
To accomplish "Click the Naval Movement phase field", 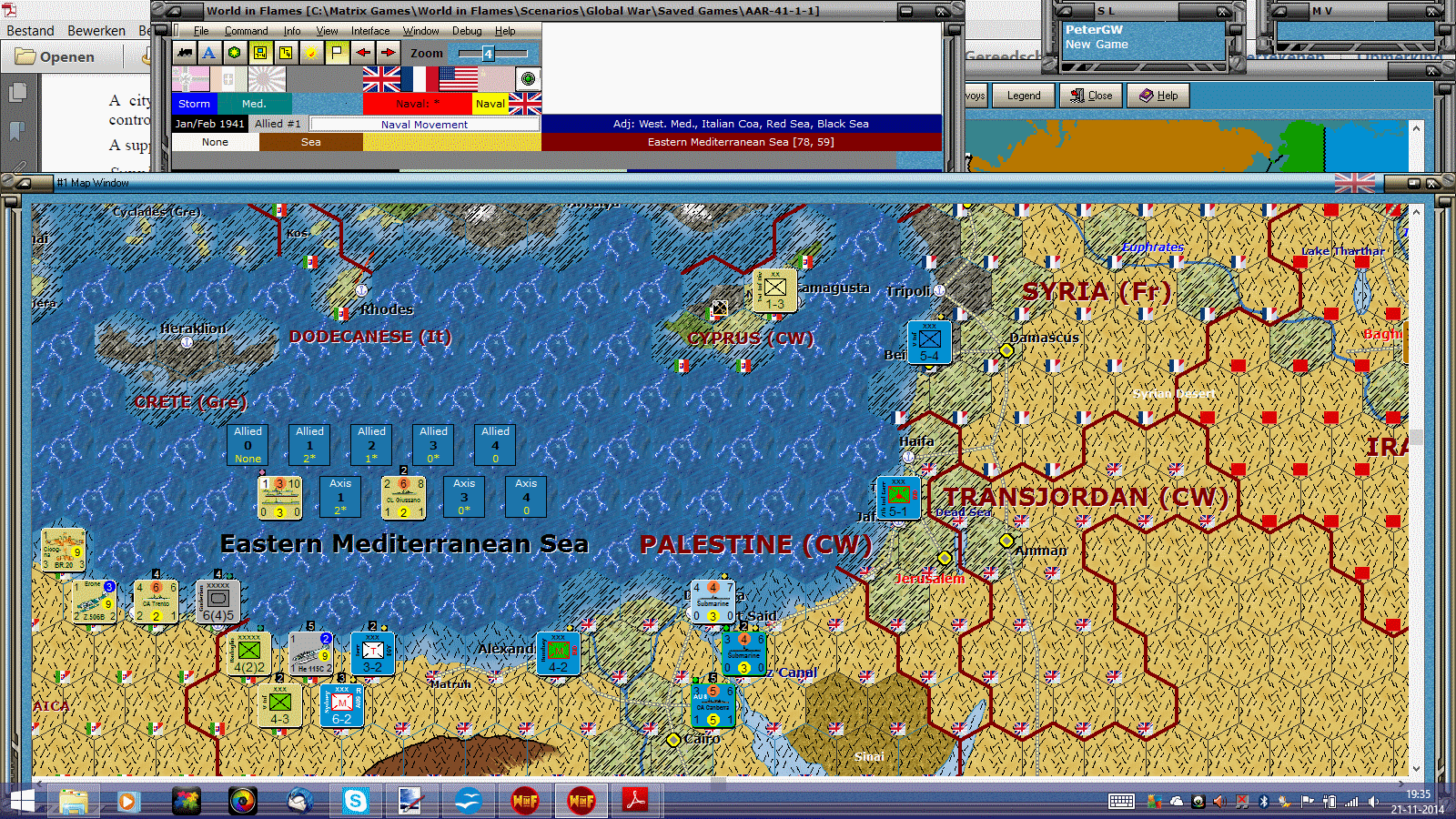I will (x=424, y=124).
